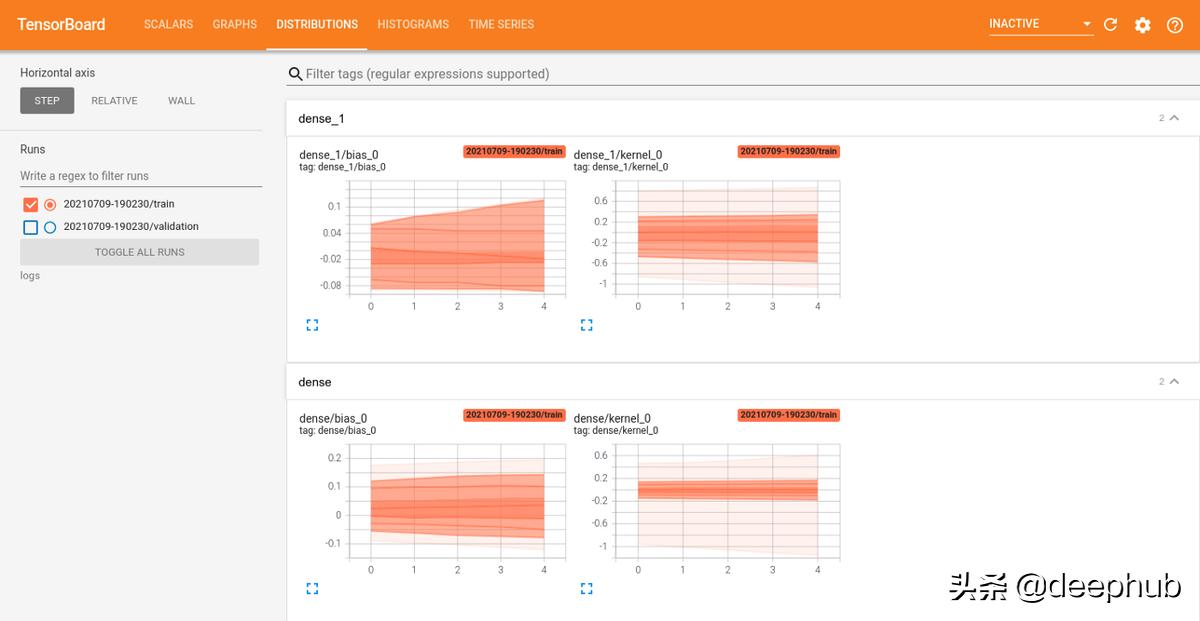1200x621 pixels.
Task: Expand dense/bias_0 chart to full size
Action: click(312, 589)
